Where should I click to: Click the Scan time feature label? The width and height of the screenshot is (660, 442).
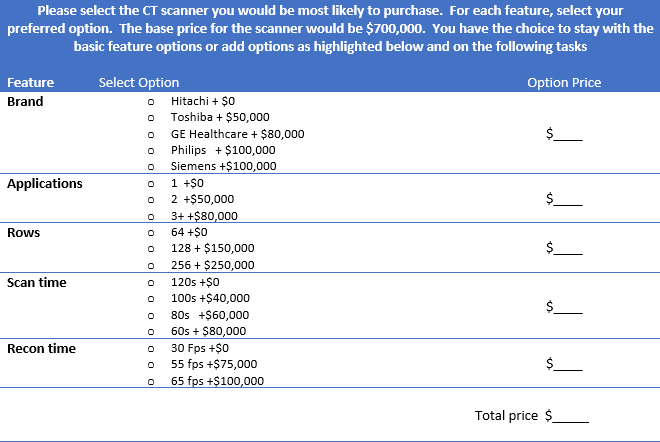pos(37,283)
